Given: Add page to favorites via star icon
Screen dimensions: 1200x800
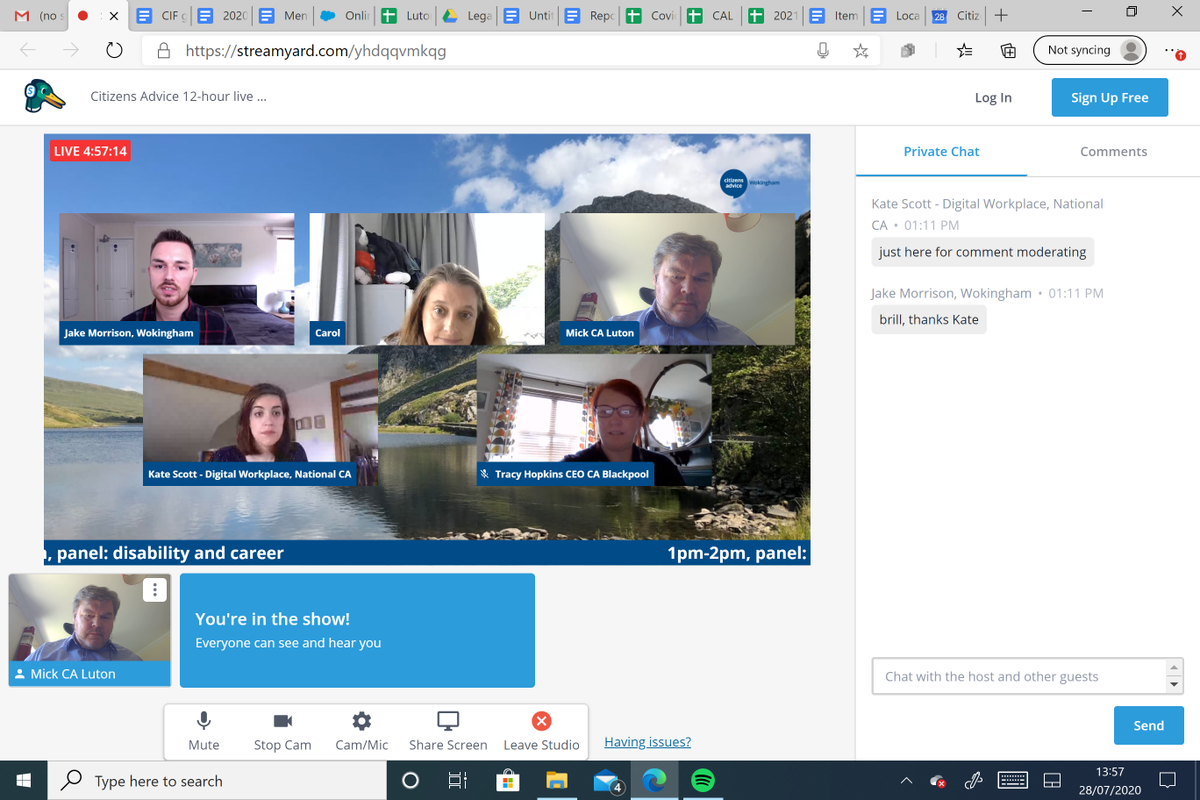Looking at the screenshot, I should pos(860,48).
